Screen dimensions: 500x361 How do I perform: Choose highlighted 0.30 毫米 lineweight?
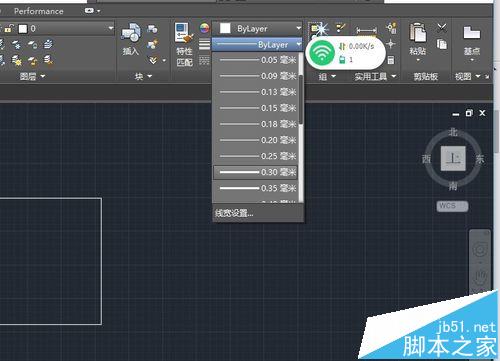[x=256, y=172]
